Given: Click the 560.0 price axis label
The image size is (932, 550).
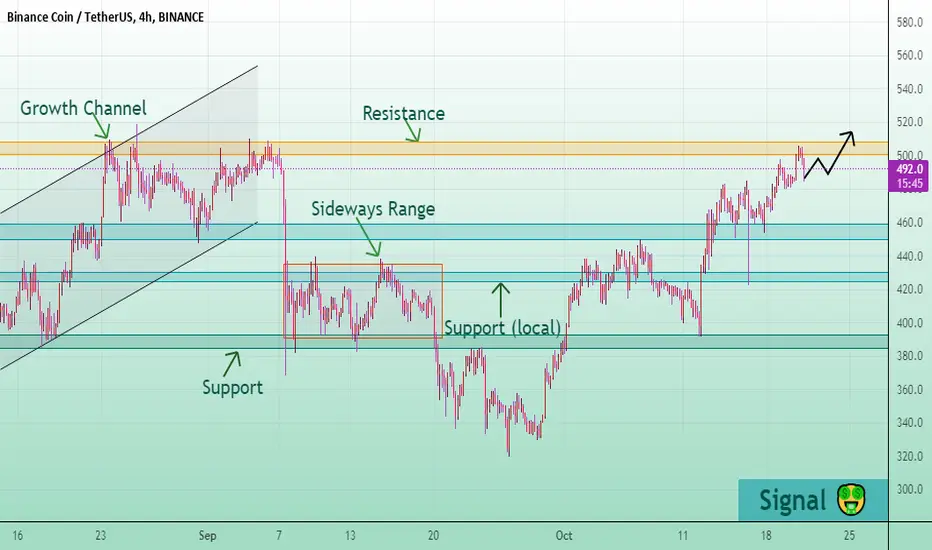Looking at the screenshot, I should [x=909, y=56].
